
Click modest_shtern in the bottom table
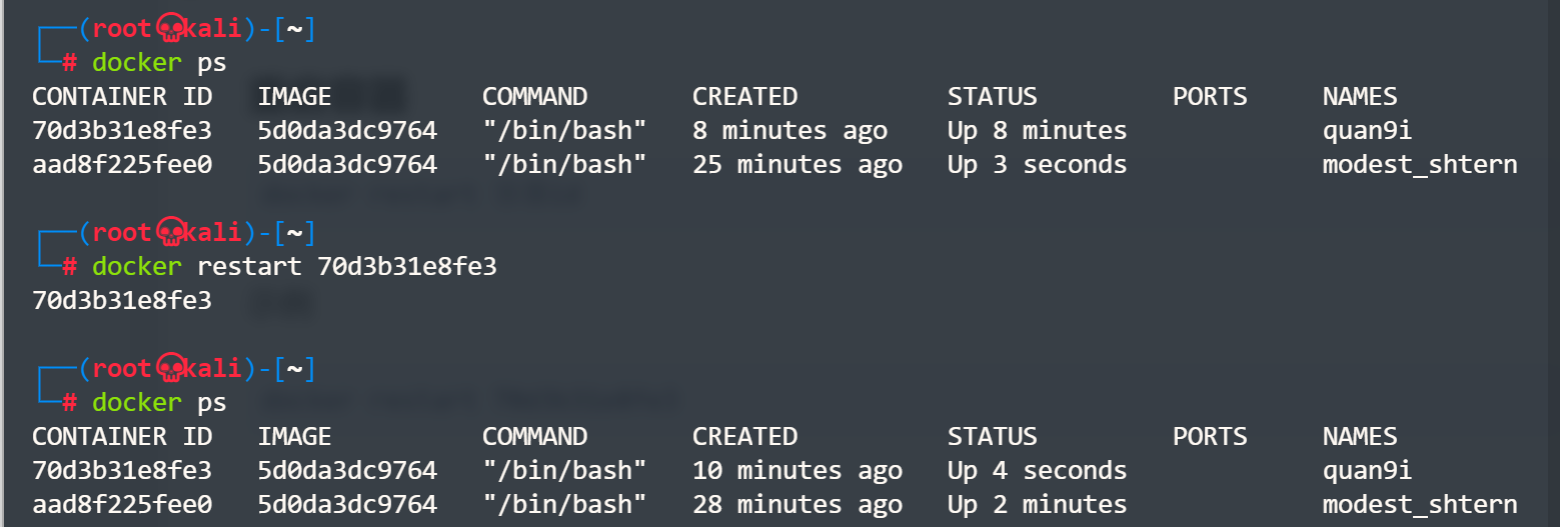pyautogui.click(x=1420, y=505)
